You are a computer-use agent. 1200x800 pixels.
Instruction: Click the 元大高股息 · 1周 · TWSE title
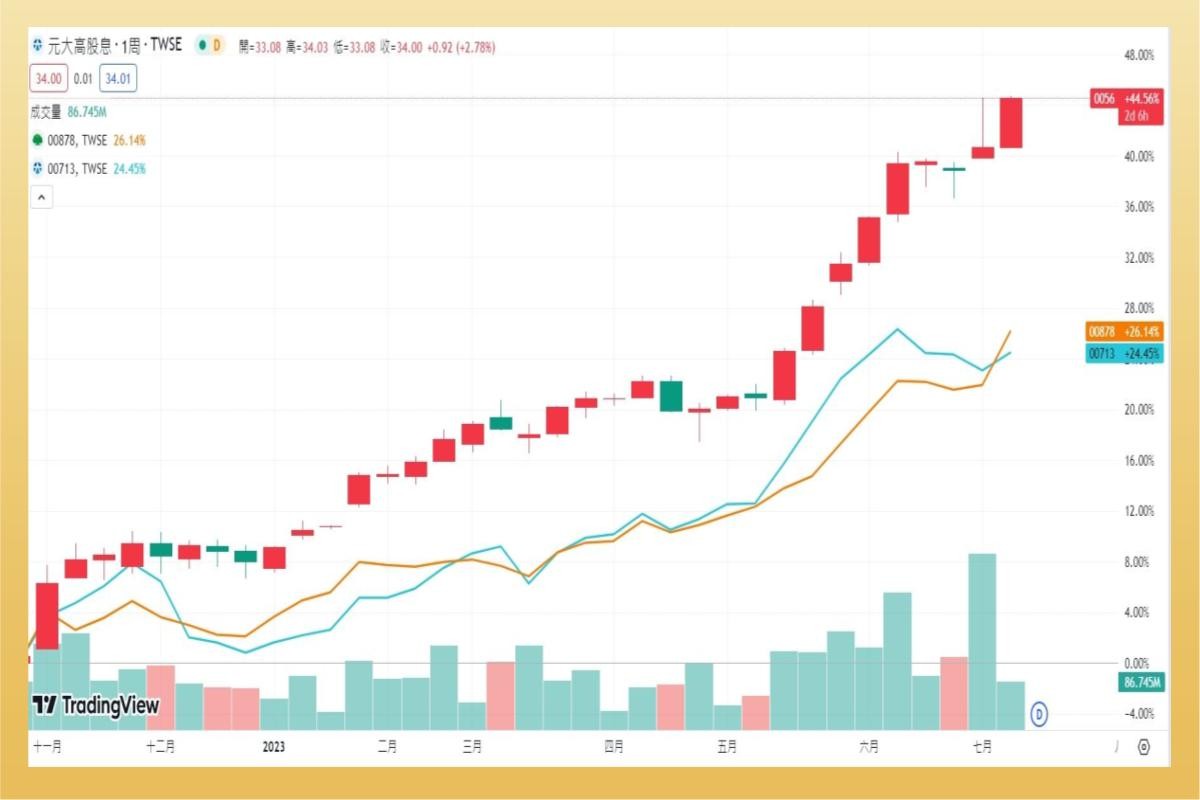pos(115,45)
